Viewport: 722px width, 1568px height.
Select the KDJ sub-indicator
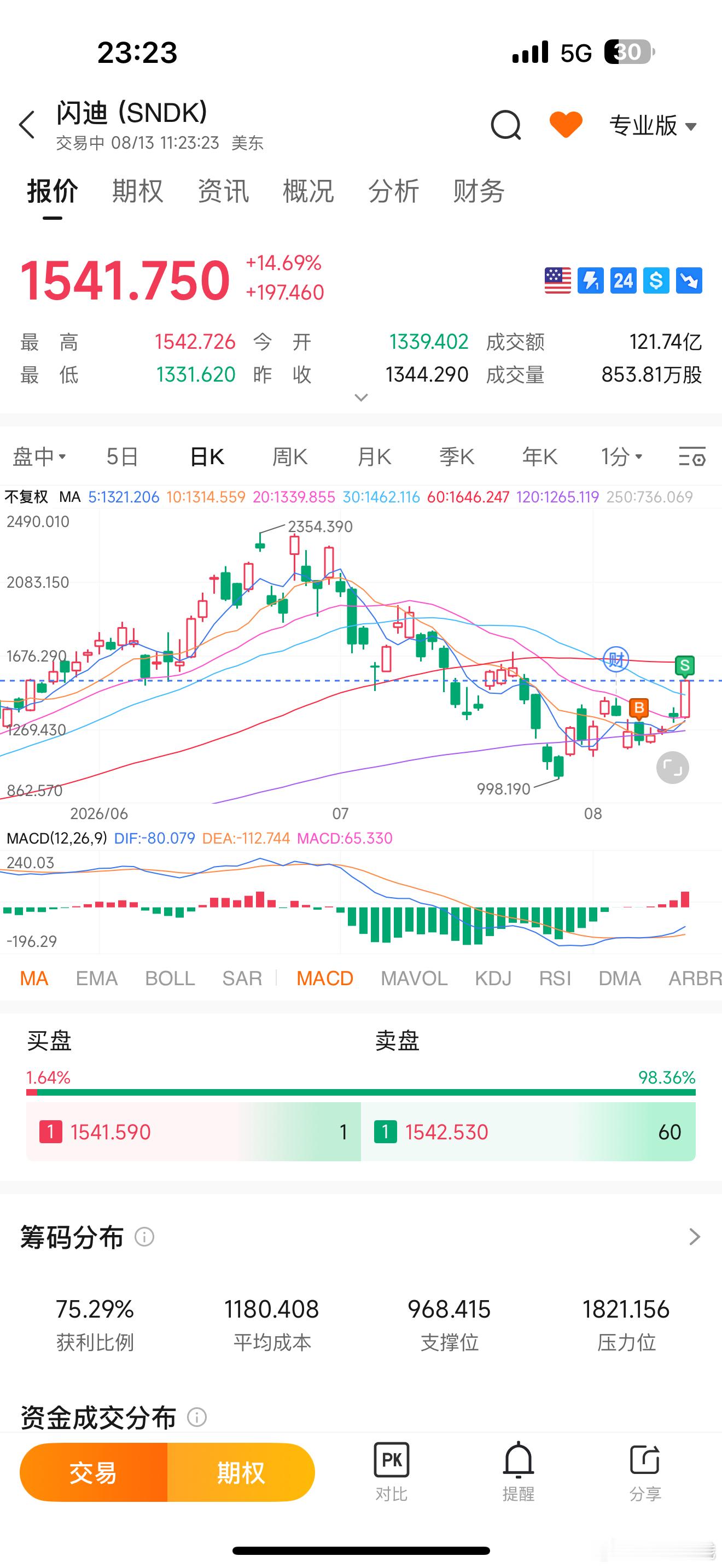(x=493, y=978)
